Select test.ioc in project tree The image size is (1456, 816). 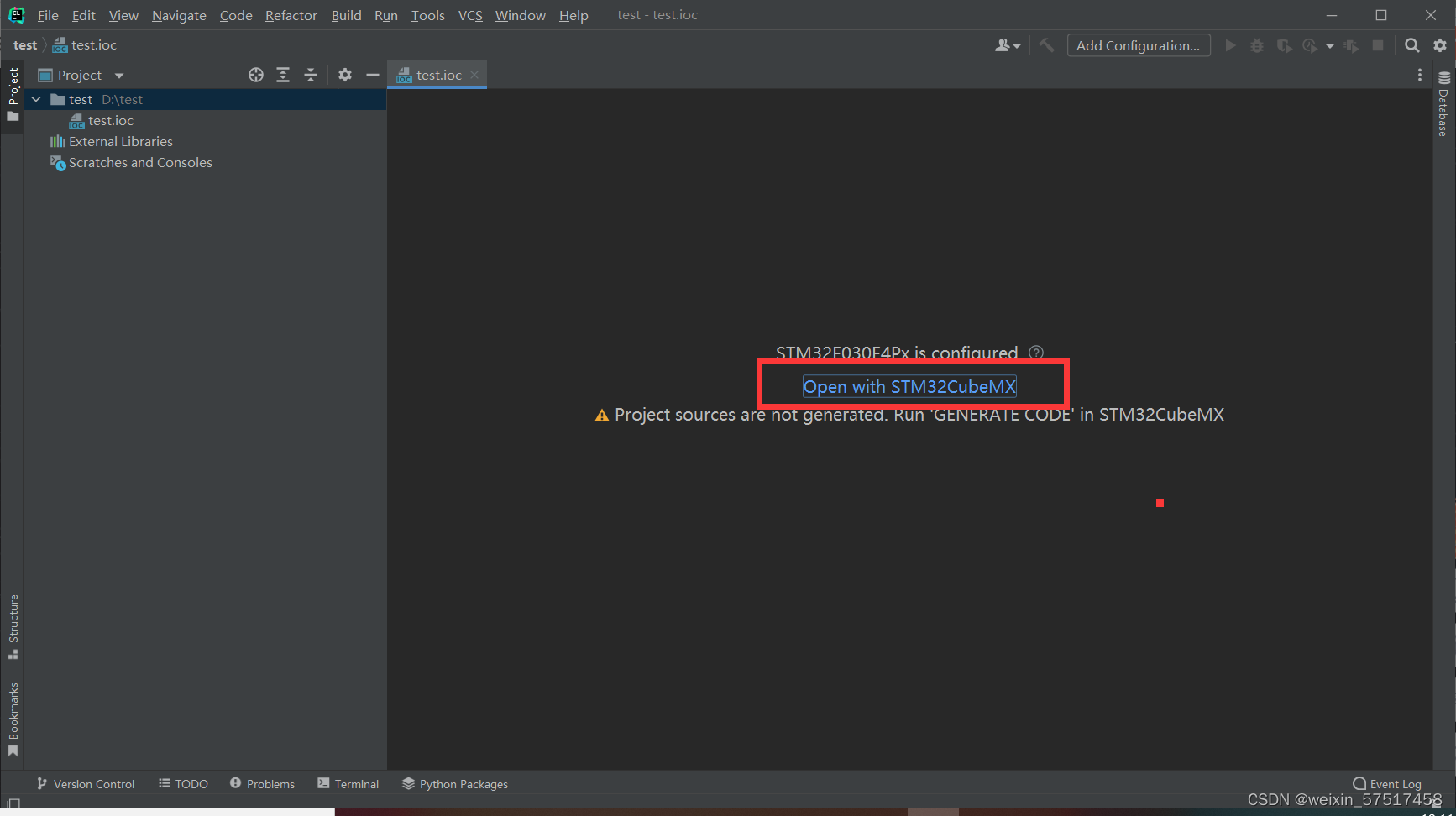pos(111,120)
